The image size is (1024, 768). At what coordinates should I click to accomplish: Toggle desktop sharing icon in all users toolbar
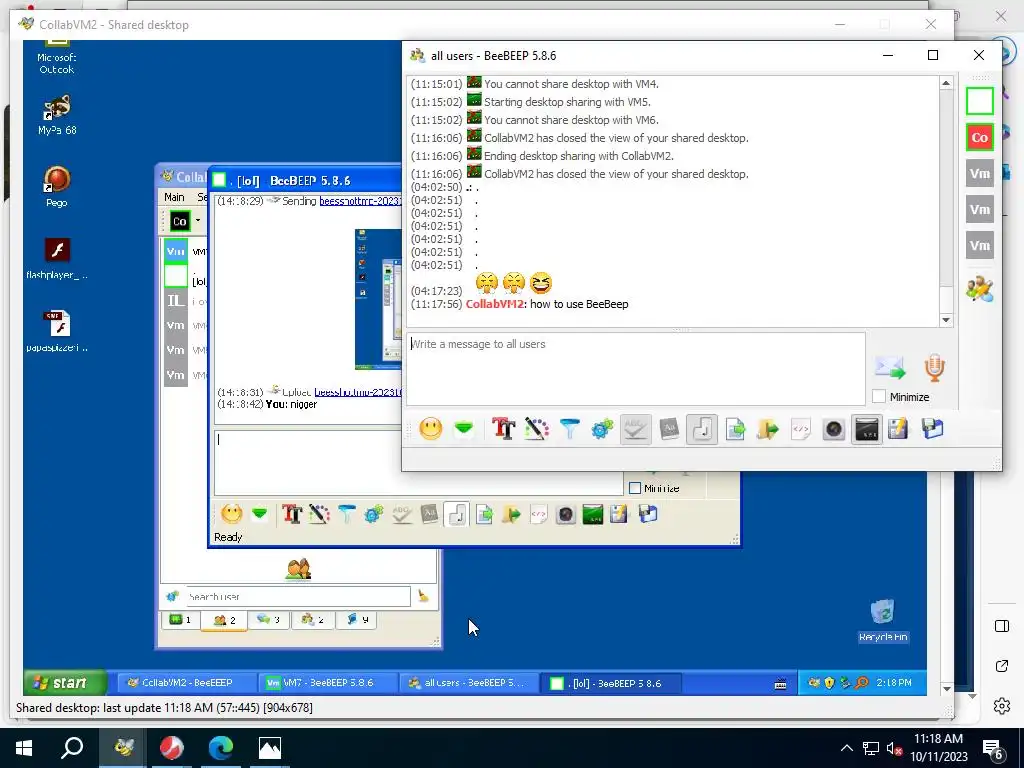[867, 429]
